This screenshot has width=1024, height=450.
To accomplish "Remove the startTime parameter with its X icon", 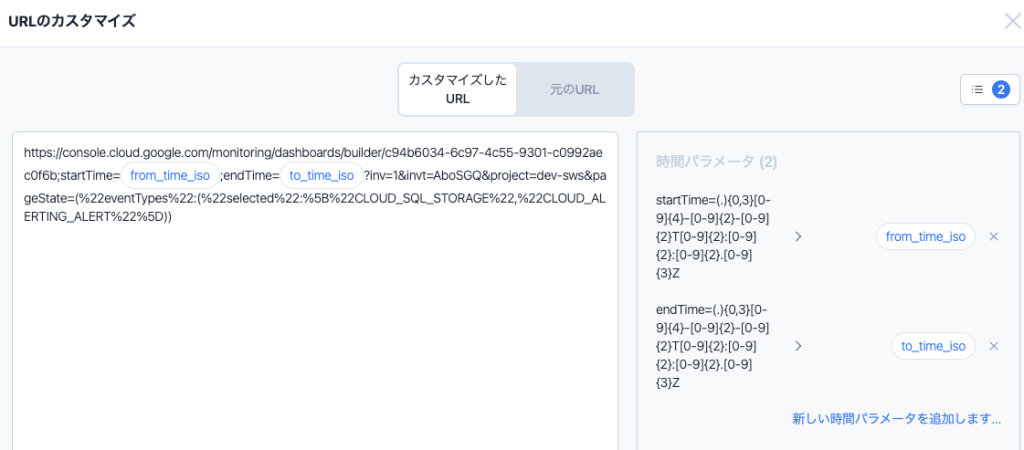I will 993,237.
